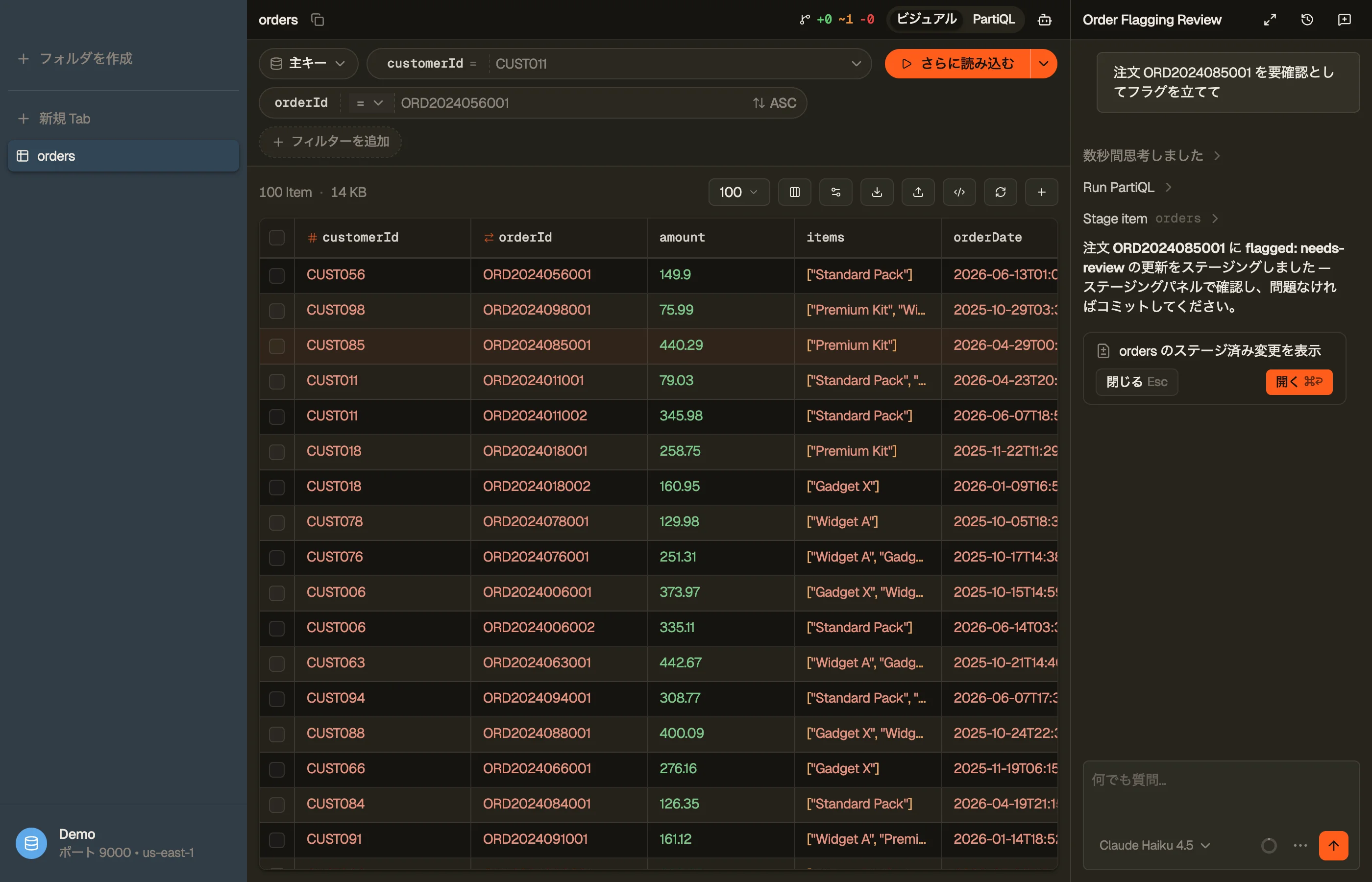1372x882 pixels.
Task: Switch to the ビジュアル tab
Action: [x=926, y=20]
